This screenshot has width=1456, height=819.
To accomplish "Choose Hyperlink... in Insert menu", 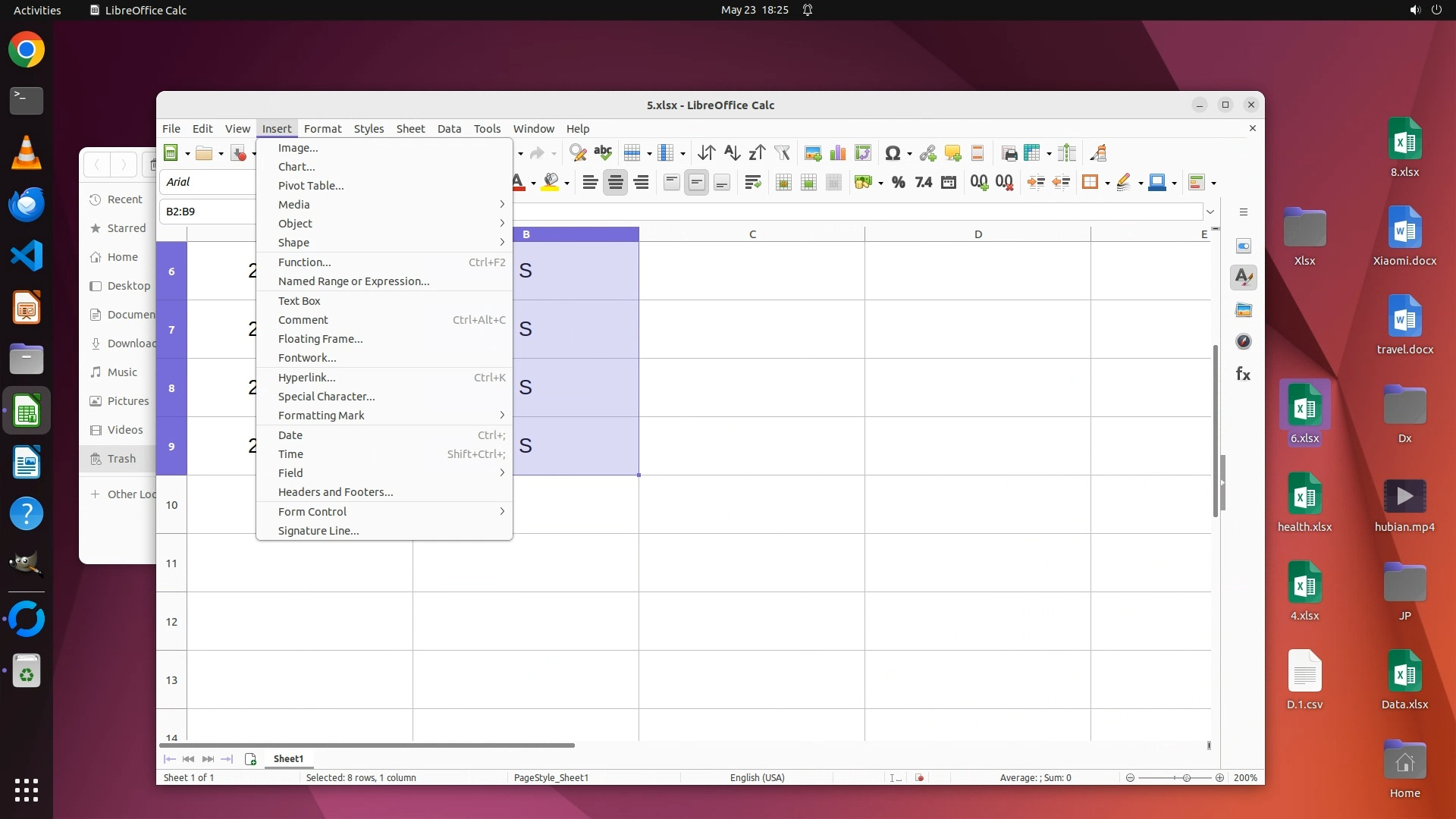I will (306, 378).
